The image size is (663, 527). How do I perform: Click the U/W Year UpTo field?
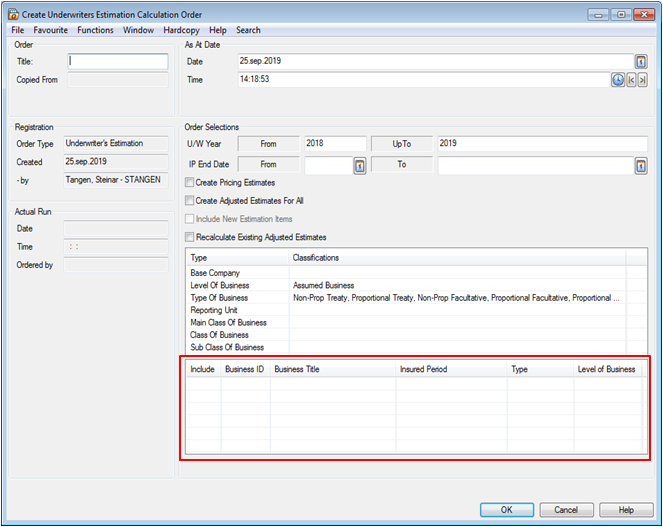[541, 144]
